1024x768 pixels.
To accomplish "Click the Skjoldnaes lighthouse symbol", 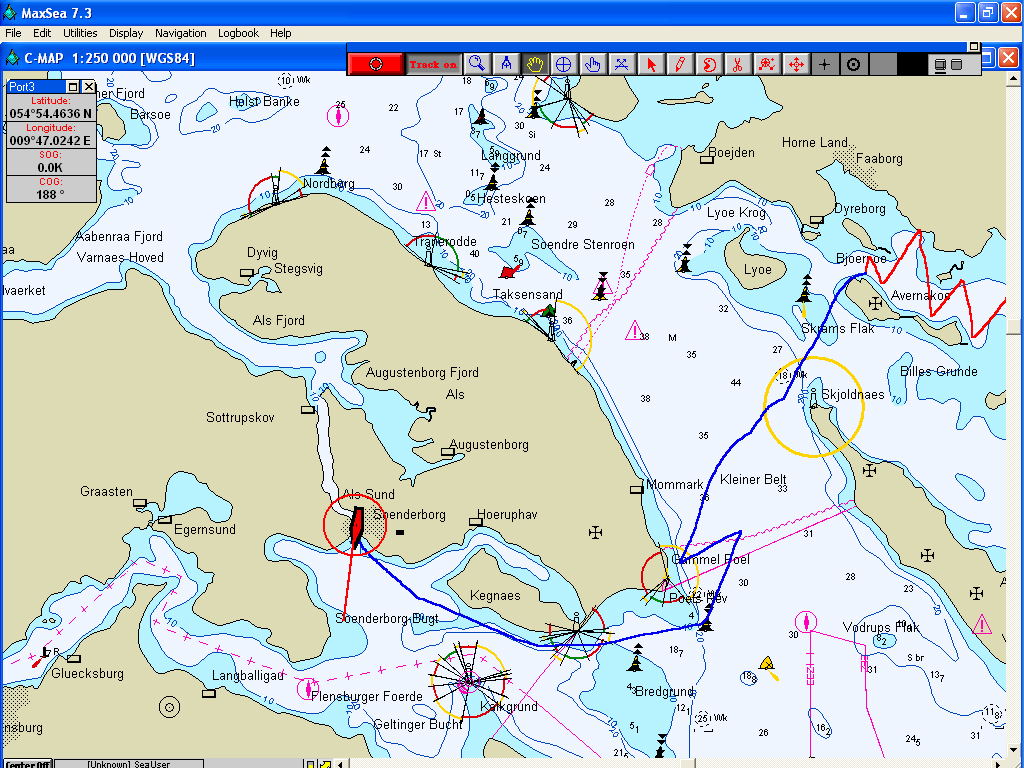I will (814, 398).
